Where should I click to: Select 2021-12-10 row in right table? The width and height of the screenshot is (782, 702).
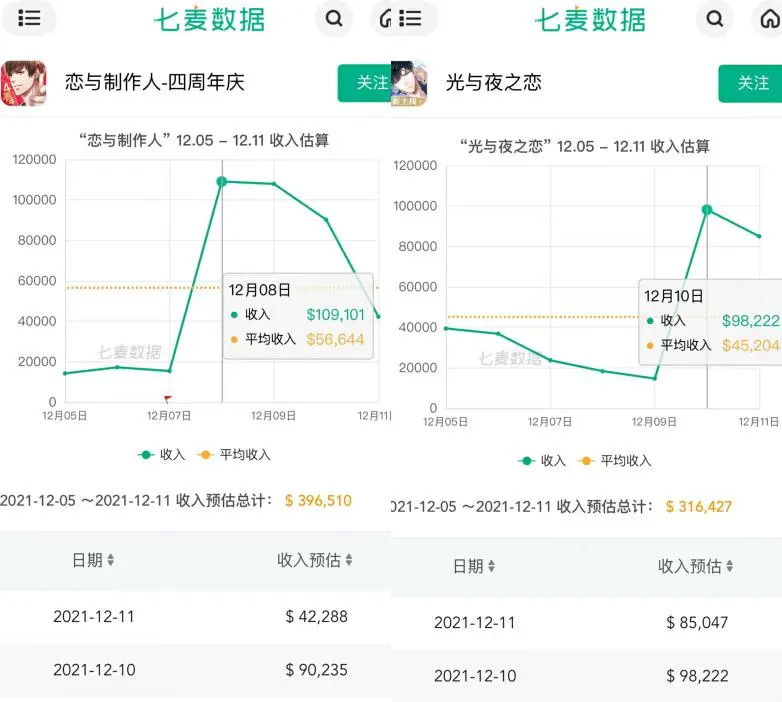(586, 676)
